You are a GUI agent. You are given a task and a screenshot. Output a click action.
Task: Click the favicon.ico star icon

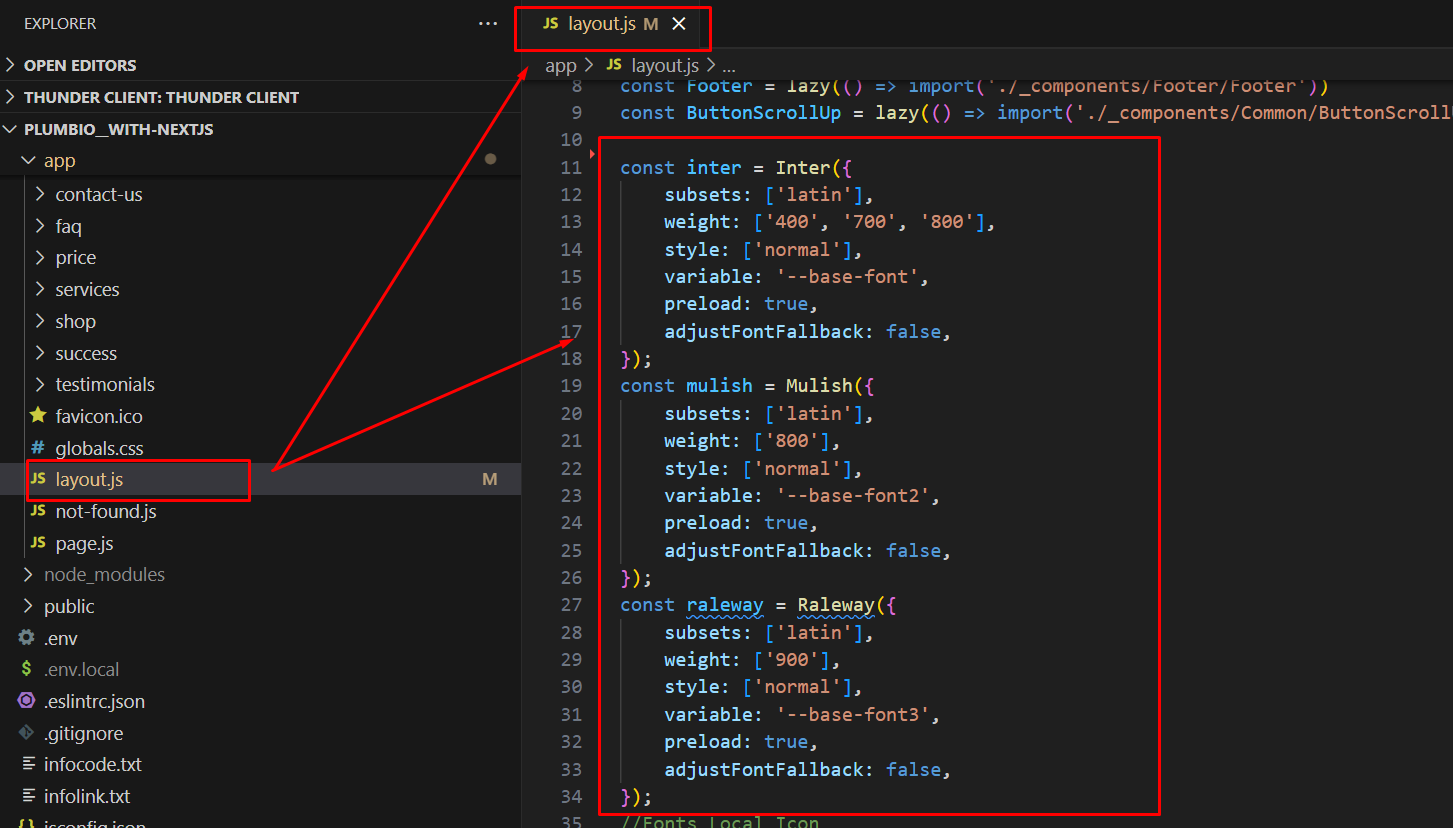point(38,415)
